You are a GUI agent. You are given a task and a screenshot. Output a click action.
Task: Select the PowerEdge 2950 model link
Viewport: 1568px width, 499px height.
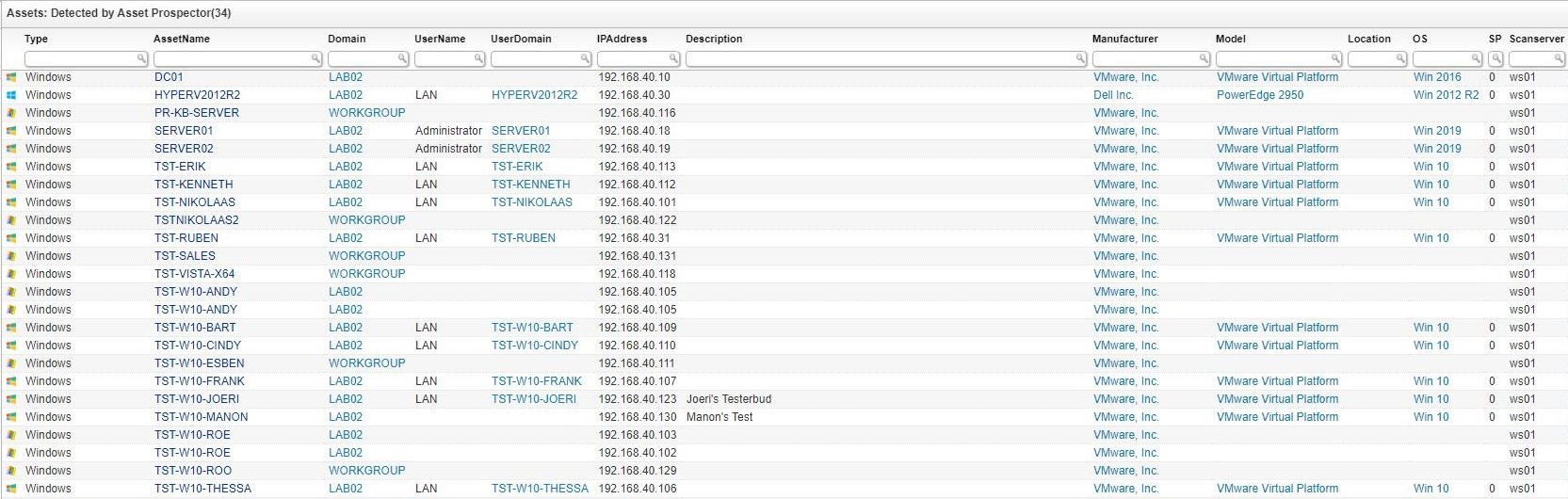point(1260,95)
